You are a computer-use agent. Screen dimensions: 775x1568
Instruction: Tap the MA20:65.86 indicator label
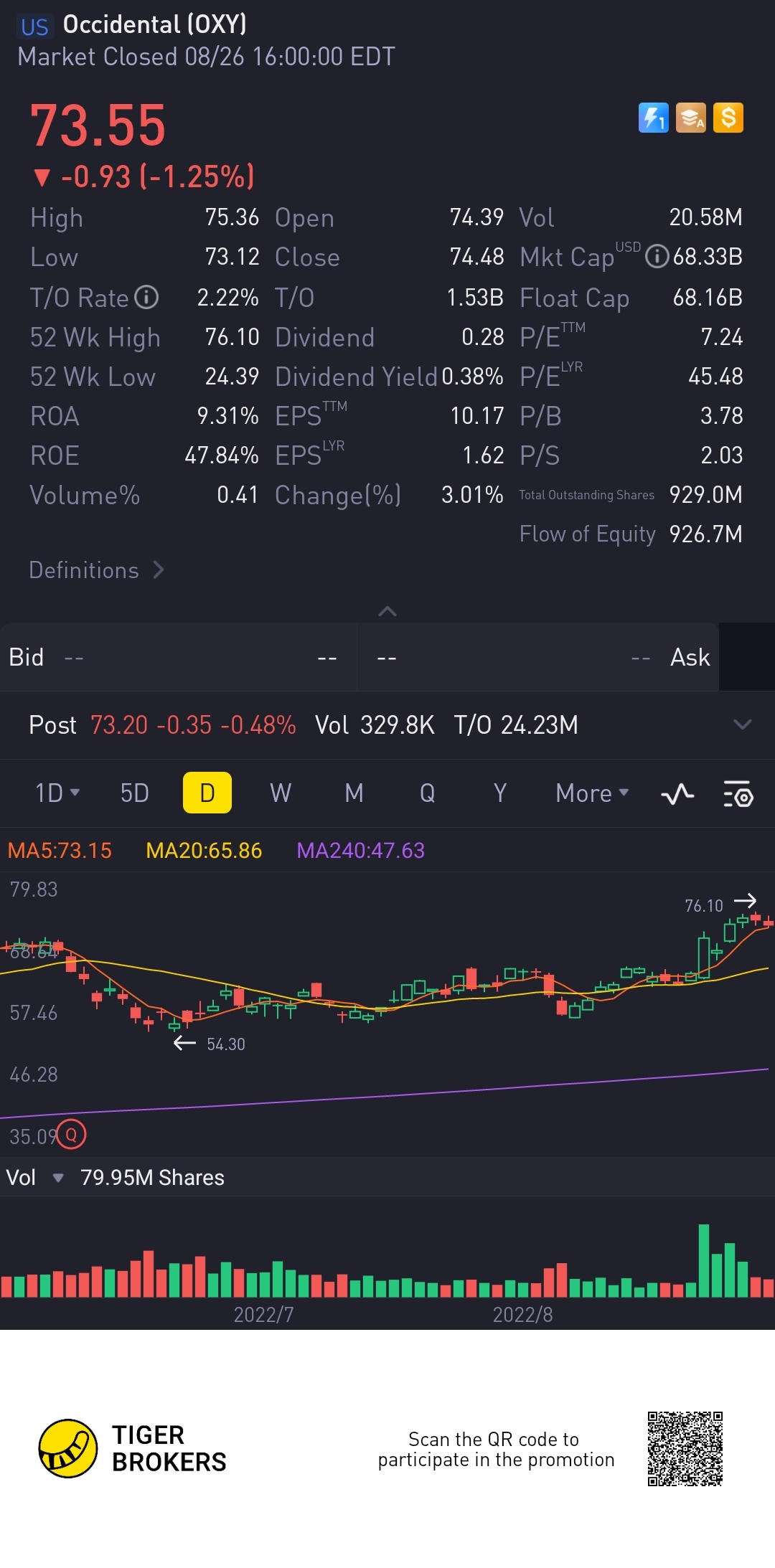204,851
